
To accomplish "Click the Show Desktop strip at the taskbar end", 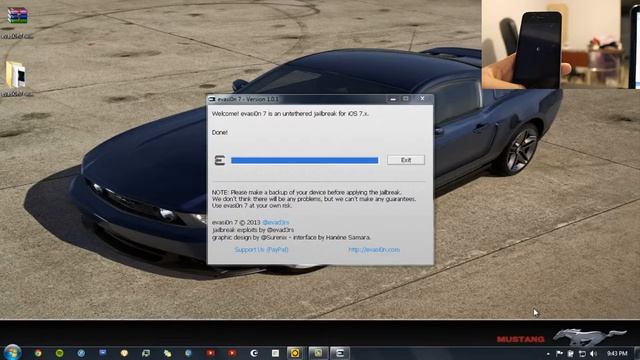I will tap(637, 353).
